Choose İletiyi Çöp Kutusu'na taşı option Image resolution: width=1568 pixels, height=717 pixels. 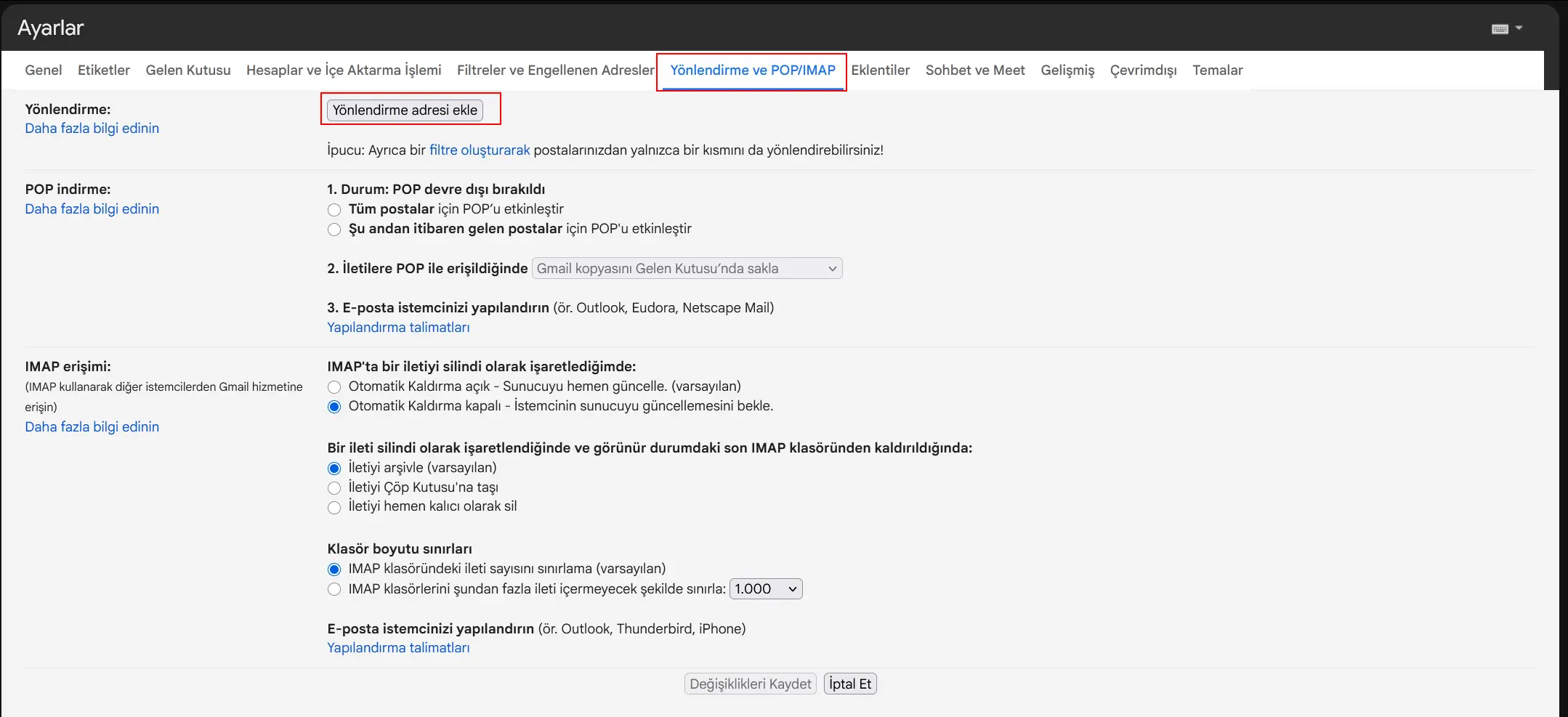(334, 488)
